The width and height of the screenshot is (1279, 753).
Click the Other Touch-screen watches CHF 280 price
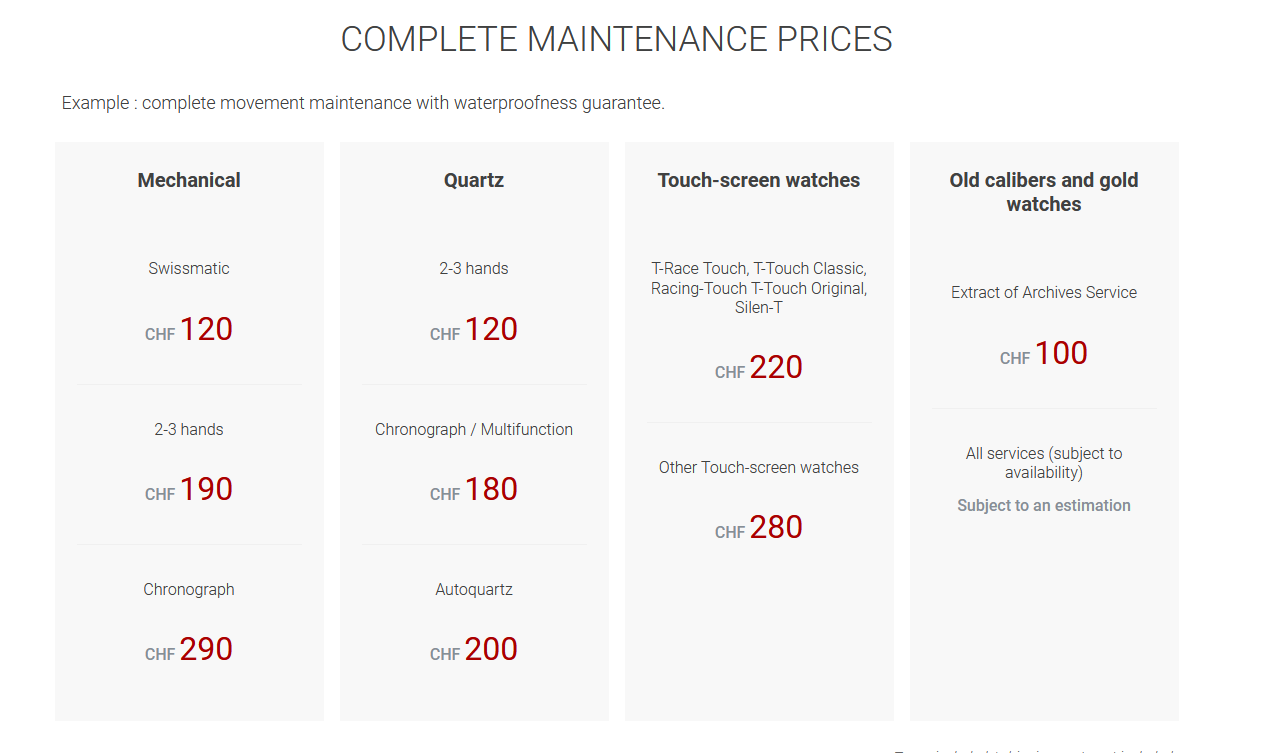(x=759, y=528)
